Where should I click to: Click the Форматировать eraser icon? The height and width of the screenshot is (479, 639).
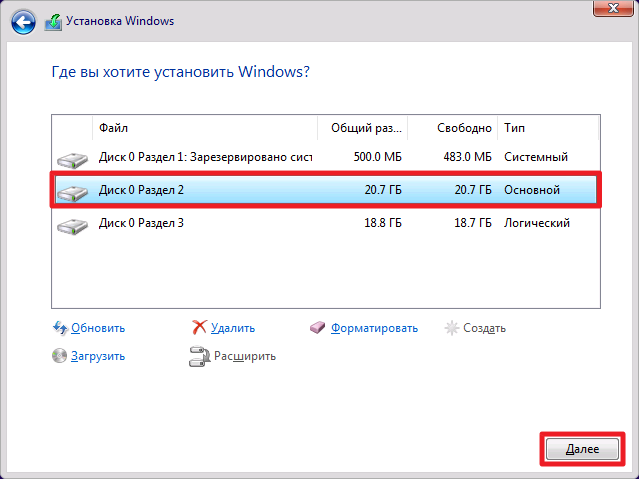click(x=319, y=327)
